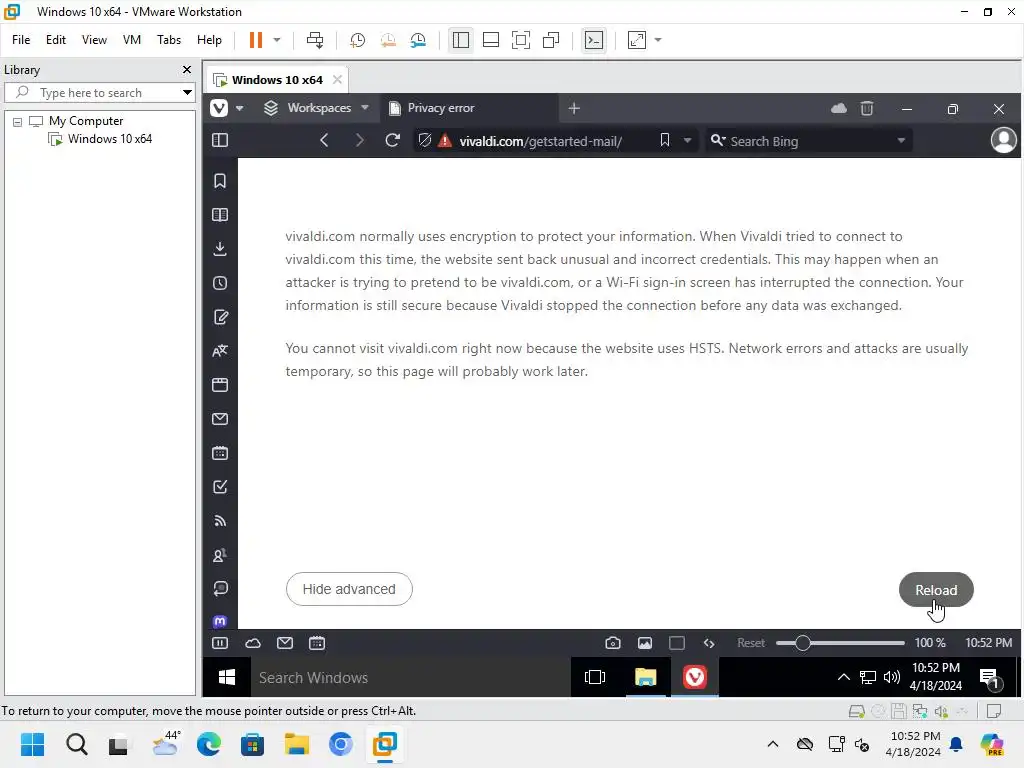The image size is (1024, 768).
Task: Toggle VMware full screen mode
Action: (x=520, y=40)
